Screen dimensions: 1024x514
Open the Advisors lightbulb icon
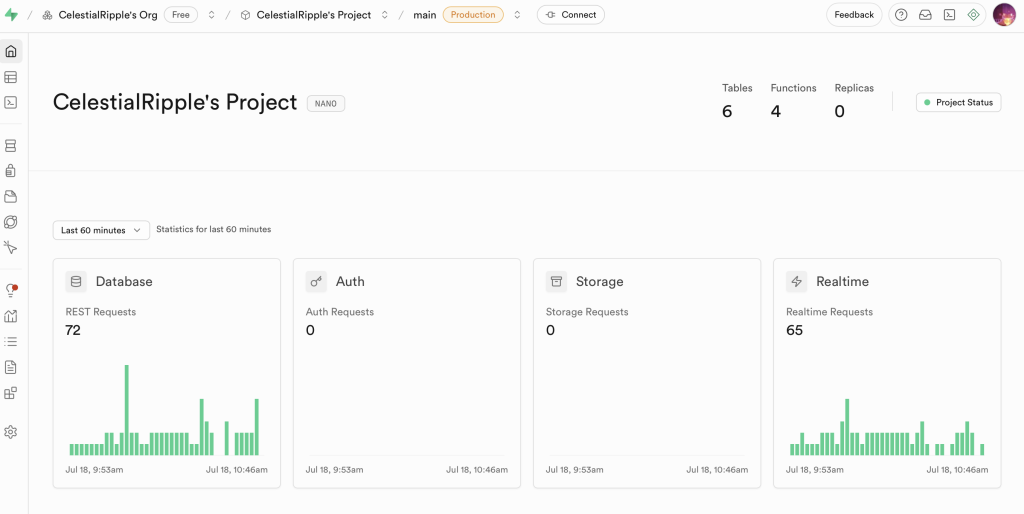pyautogui.click(x=10, y=291)
